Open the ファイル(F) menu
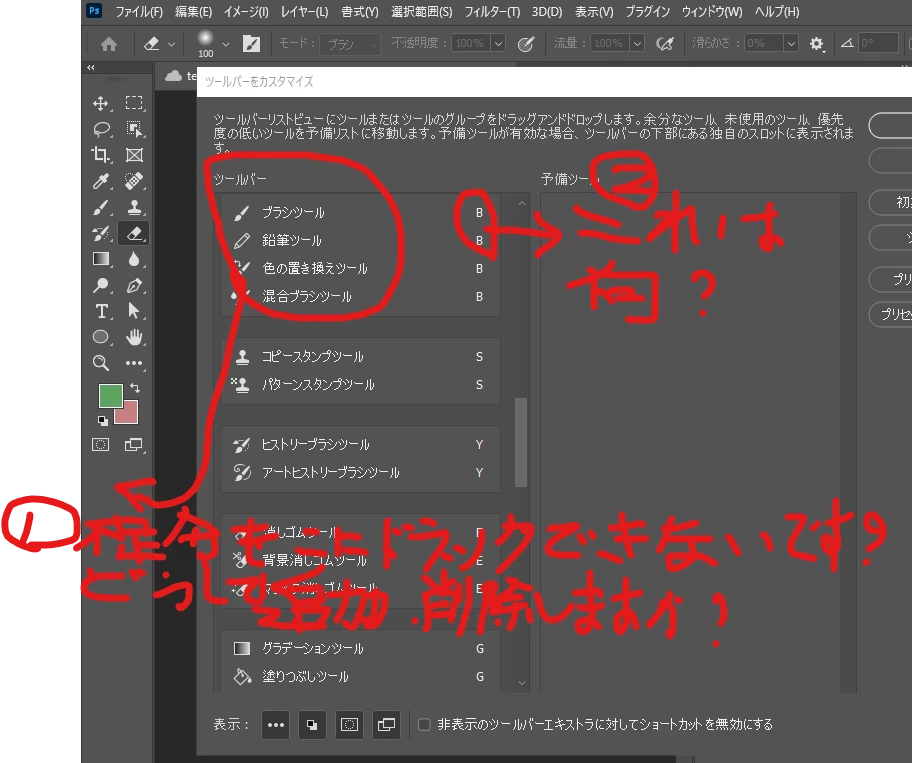 [139, 12]
